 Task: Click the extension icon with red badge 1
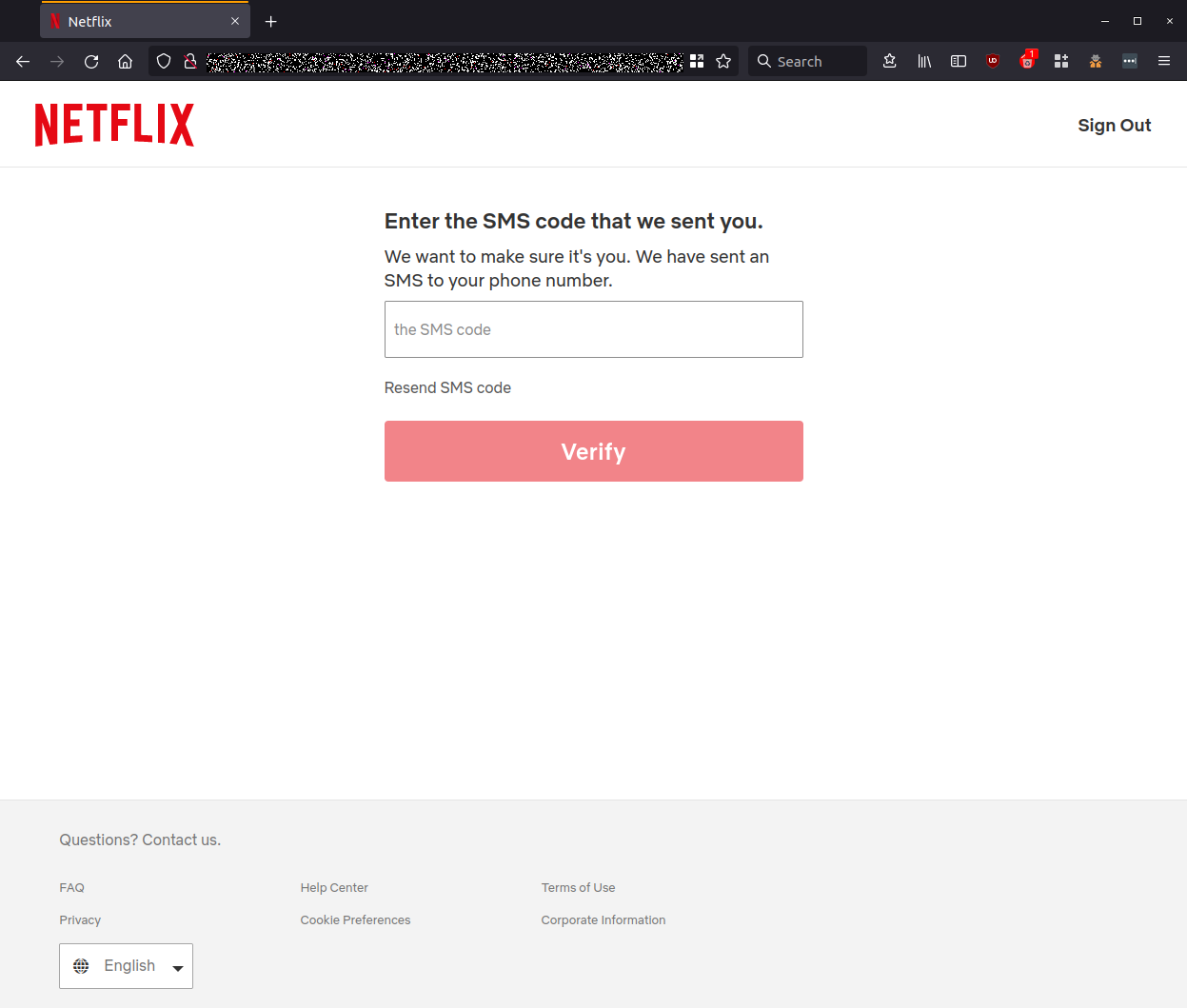(1027, 61)
